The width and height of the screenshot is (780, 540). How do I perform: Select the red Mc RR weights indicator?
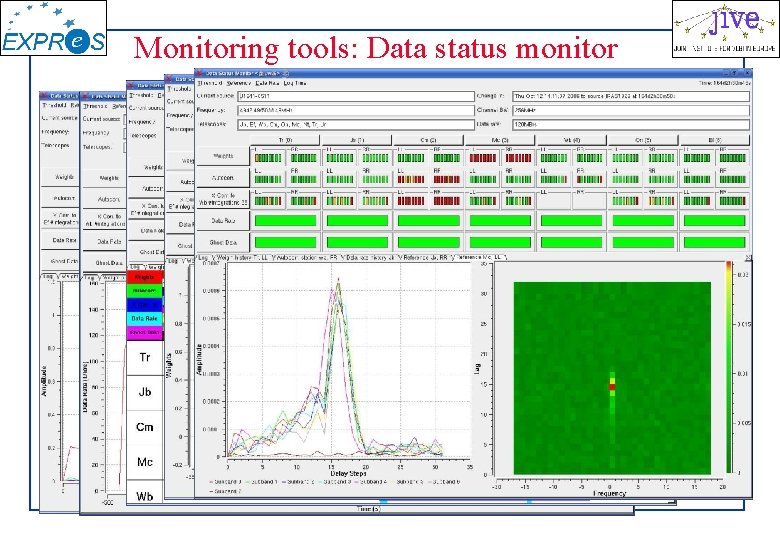coord(518,158)
